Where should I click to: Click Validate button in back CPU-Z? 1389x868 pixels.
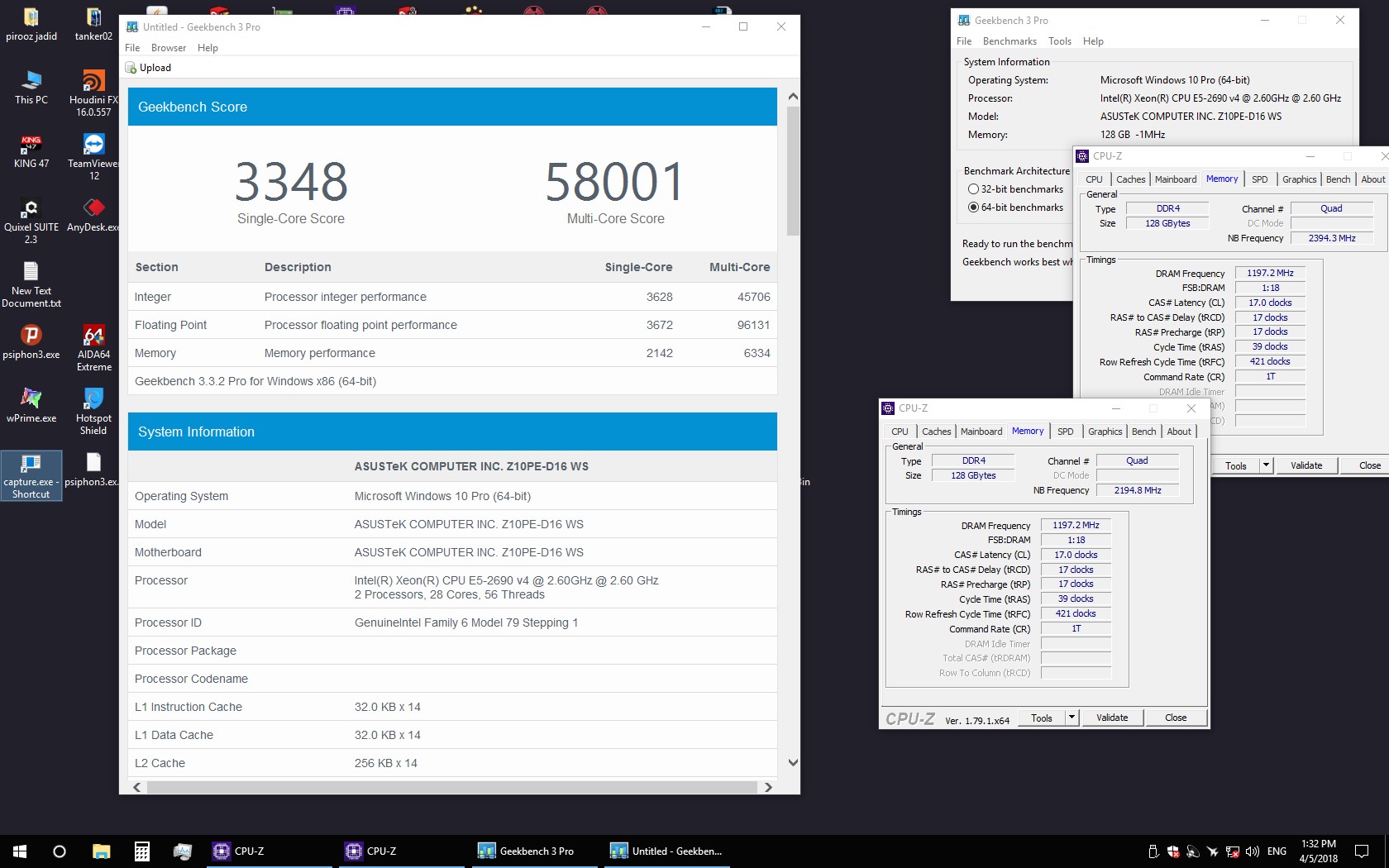point(1306,465)
